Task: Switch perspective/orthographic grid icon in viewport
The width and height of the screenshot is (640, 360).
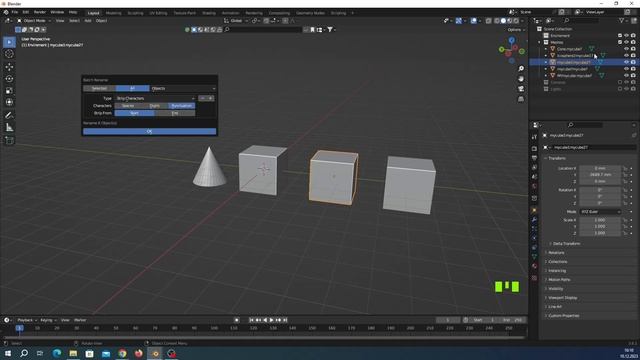Action: (521, 99)
